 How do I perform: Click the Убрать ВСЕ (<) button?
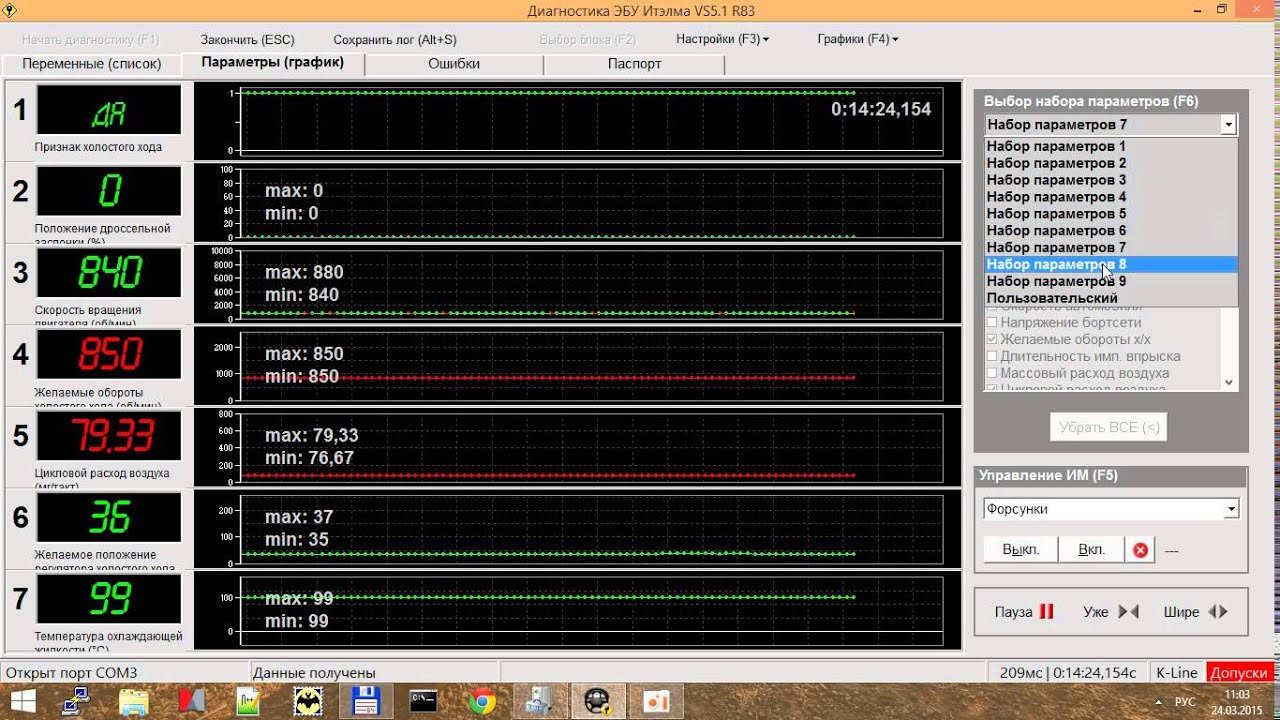tap(1108, 427)
